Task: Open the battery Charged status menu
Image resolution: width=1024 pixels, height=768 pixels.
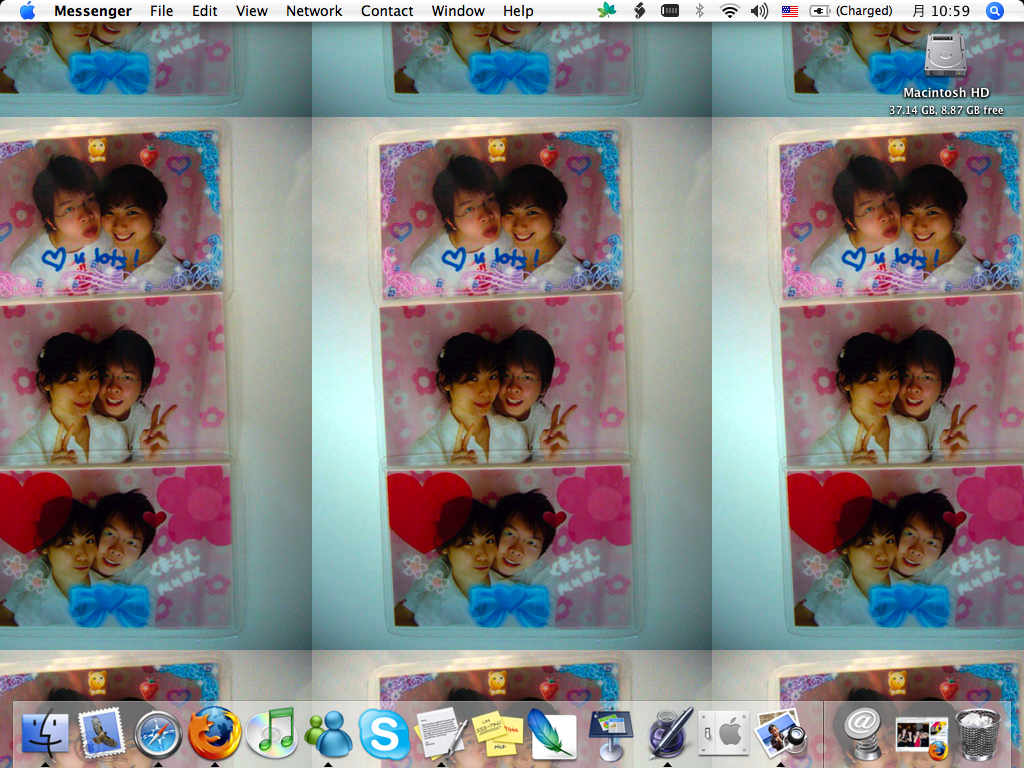Action: [x=850, y=10]
